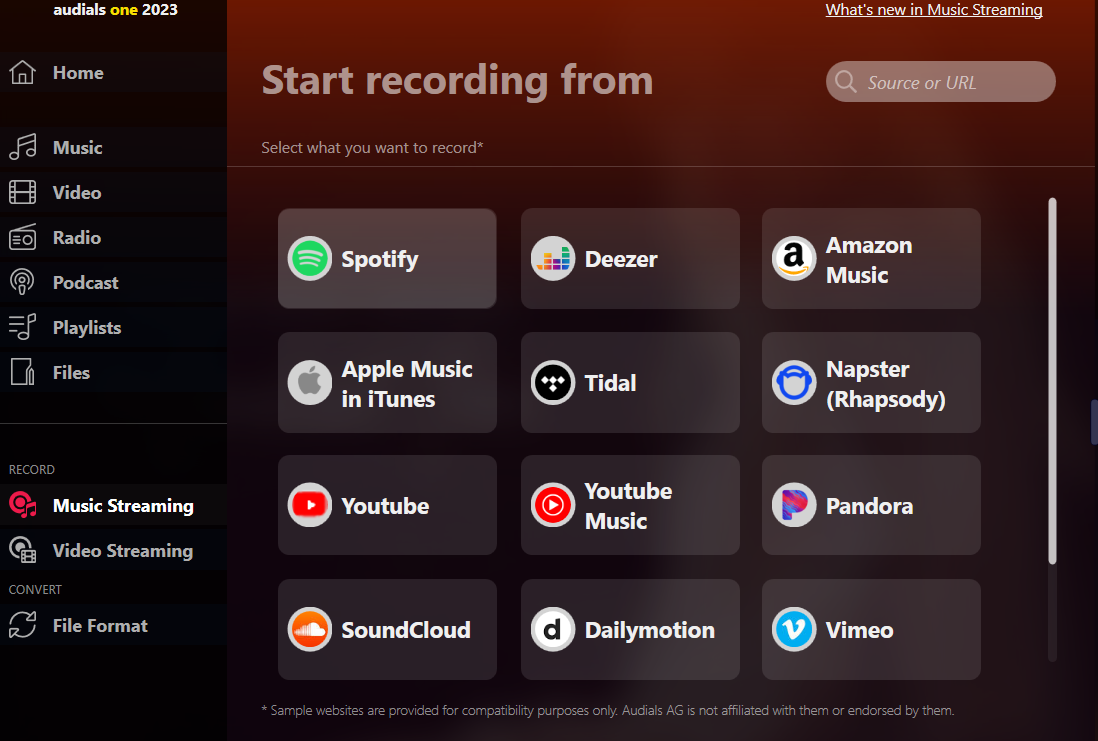Click the search magnifier icon

click(x=846, y=82)
